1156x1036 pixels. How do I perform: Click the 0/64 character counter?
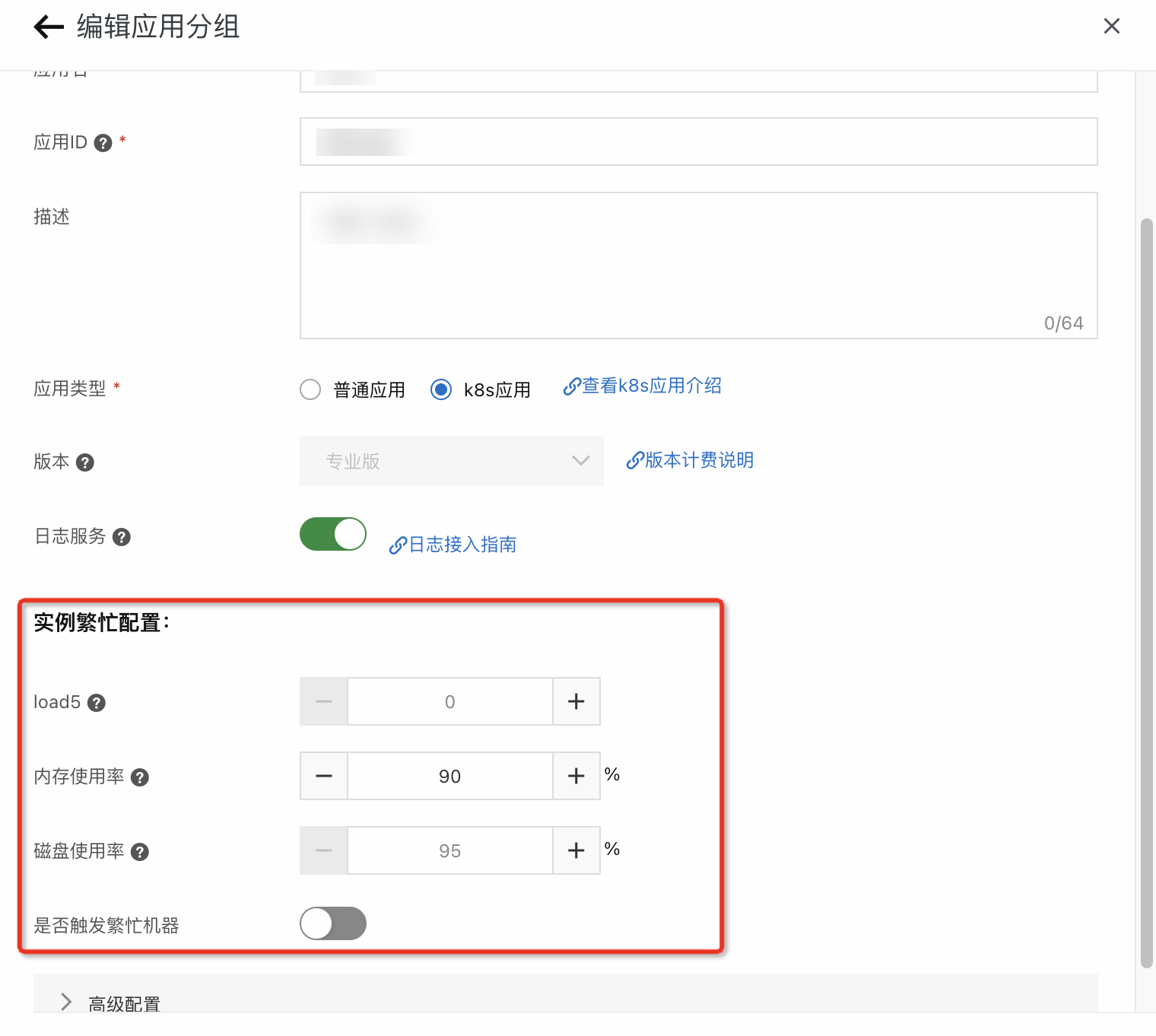1063,323
